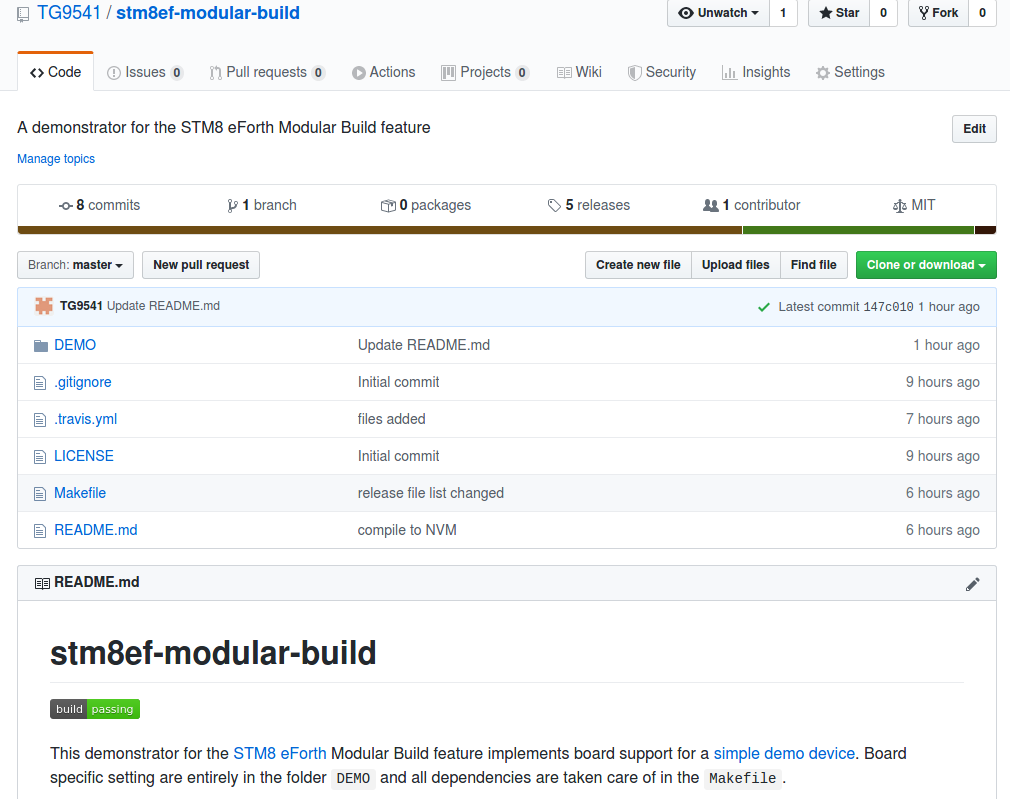Click the Manage topics link

coord(56,159)
